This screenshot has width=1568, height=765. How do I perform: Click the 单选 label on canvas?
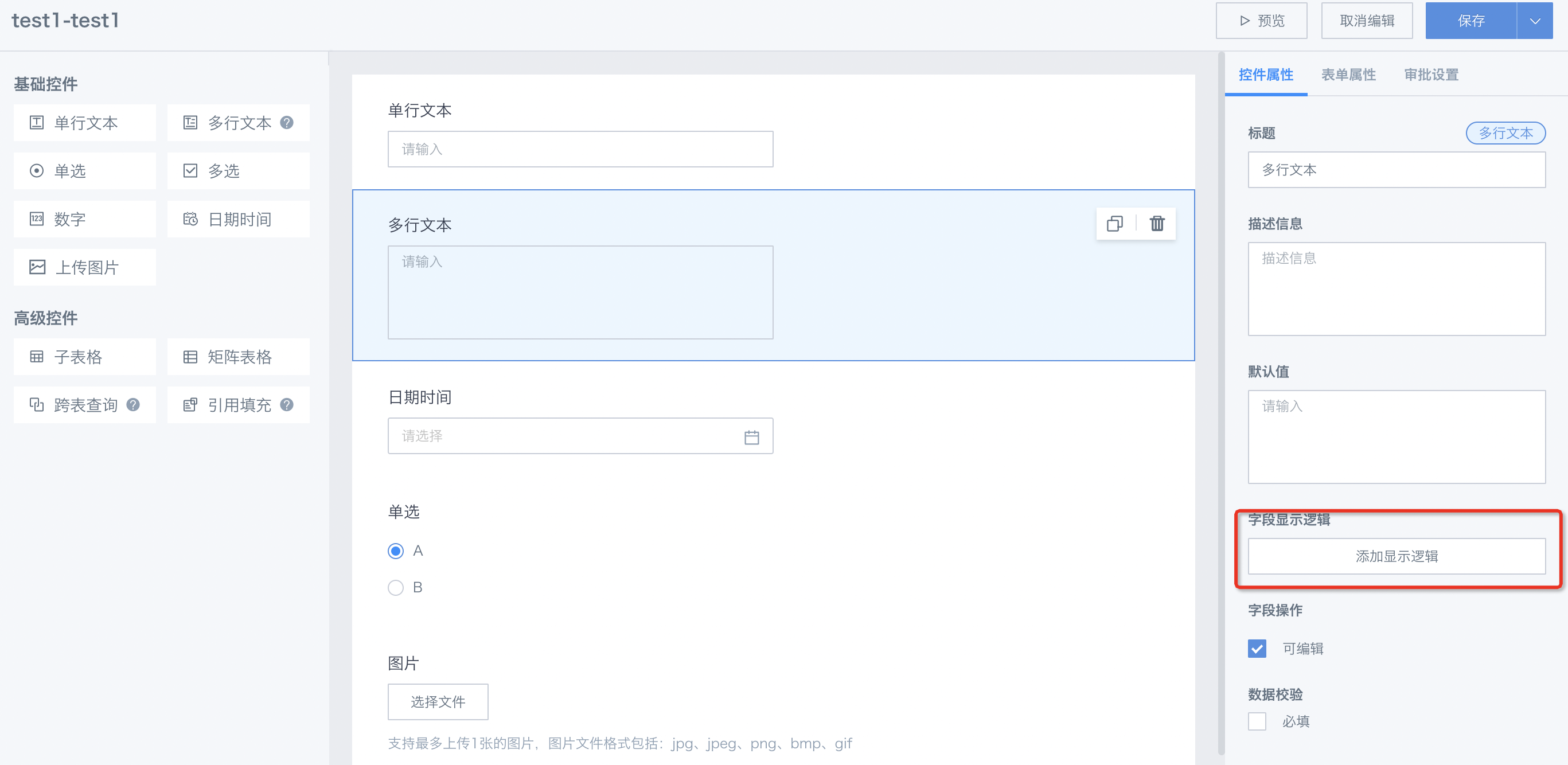coord(404,512)
